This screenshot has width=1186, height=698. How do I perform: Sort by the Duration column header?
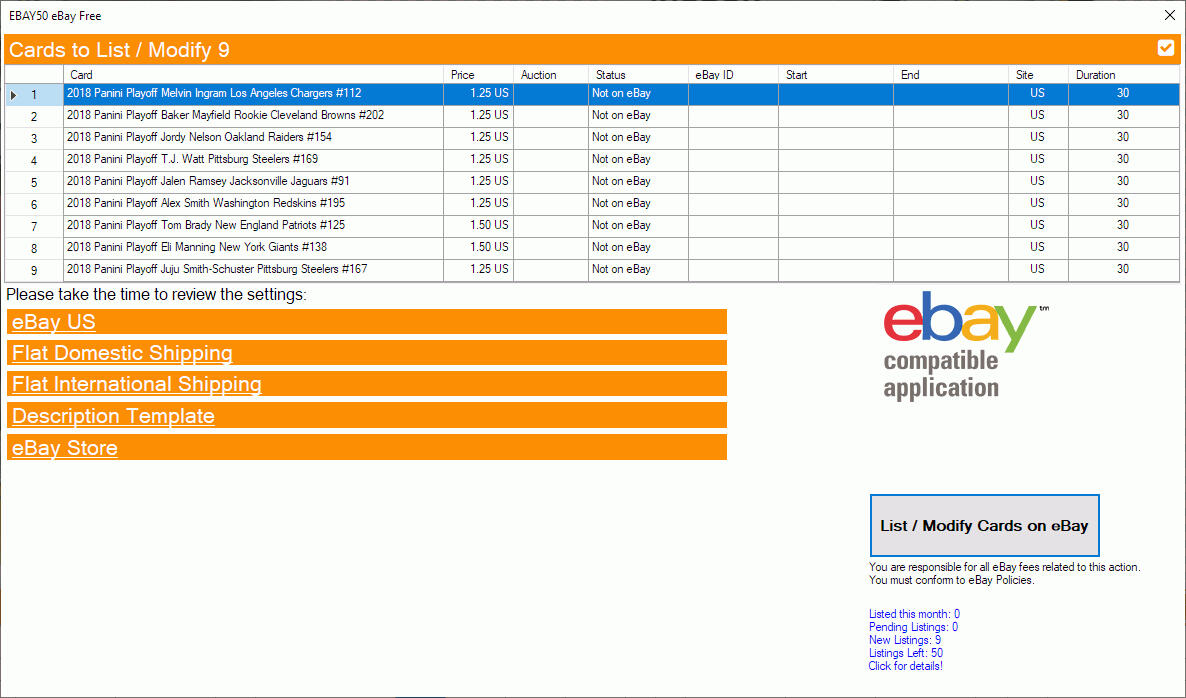pos(1124,75)
